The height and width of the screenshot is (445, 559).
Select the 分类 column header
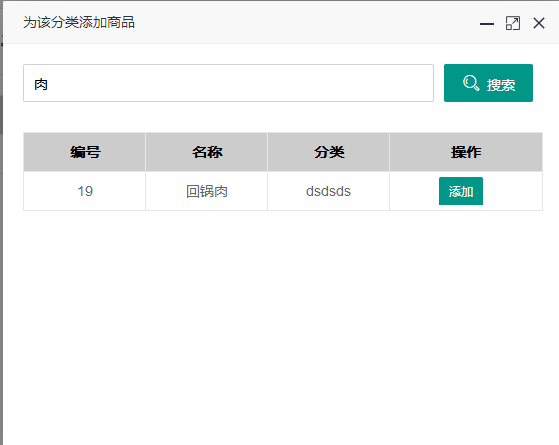328,152
